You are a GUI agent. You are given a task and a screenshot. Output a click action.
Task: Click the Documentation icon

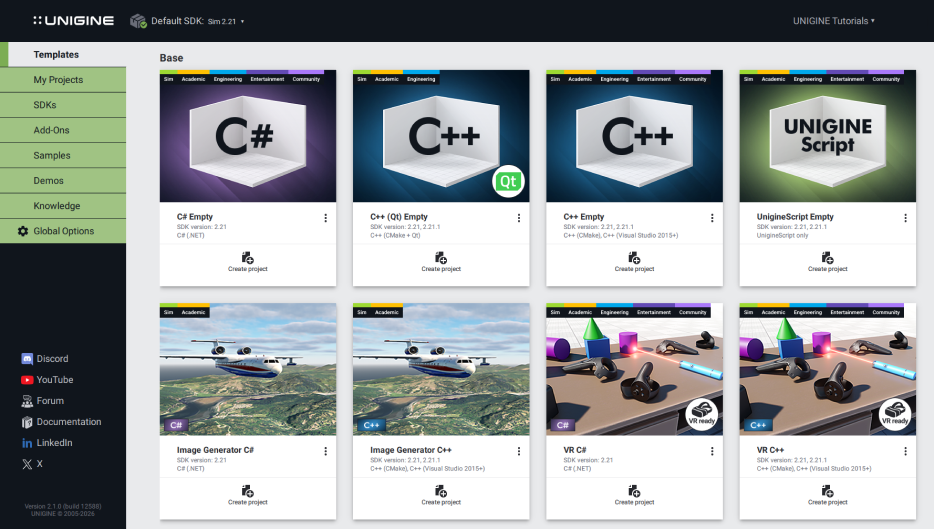click(27, 422)
